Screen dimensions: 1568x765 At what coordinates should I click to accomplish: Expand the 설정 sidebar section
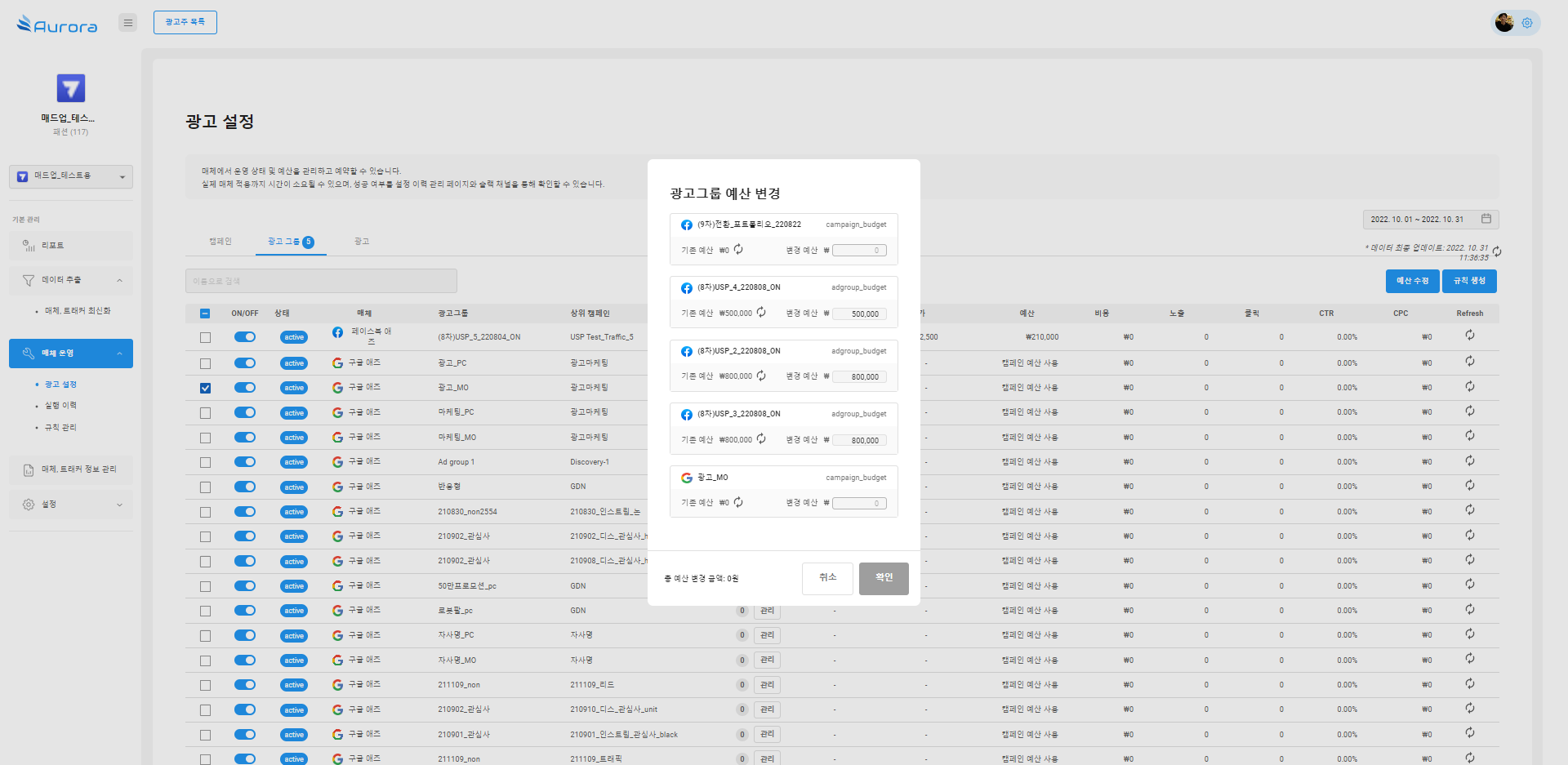[x=119, y=505]
